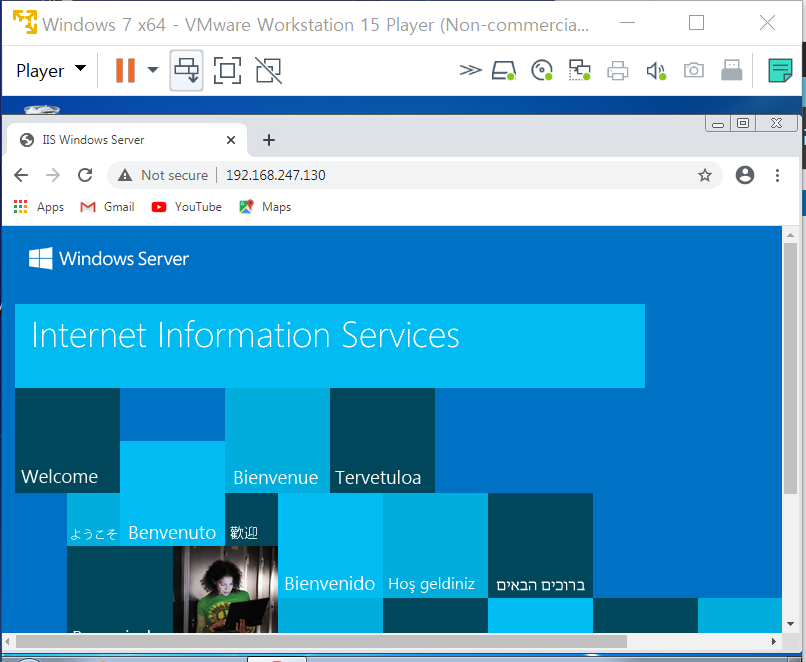Toggle VMware Unity mode icon
The height and width of the screenshot is (662, 806).
[x=269, y=70]
